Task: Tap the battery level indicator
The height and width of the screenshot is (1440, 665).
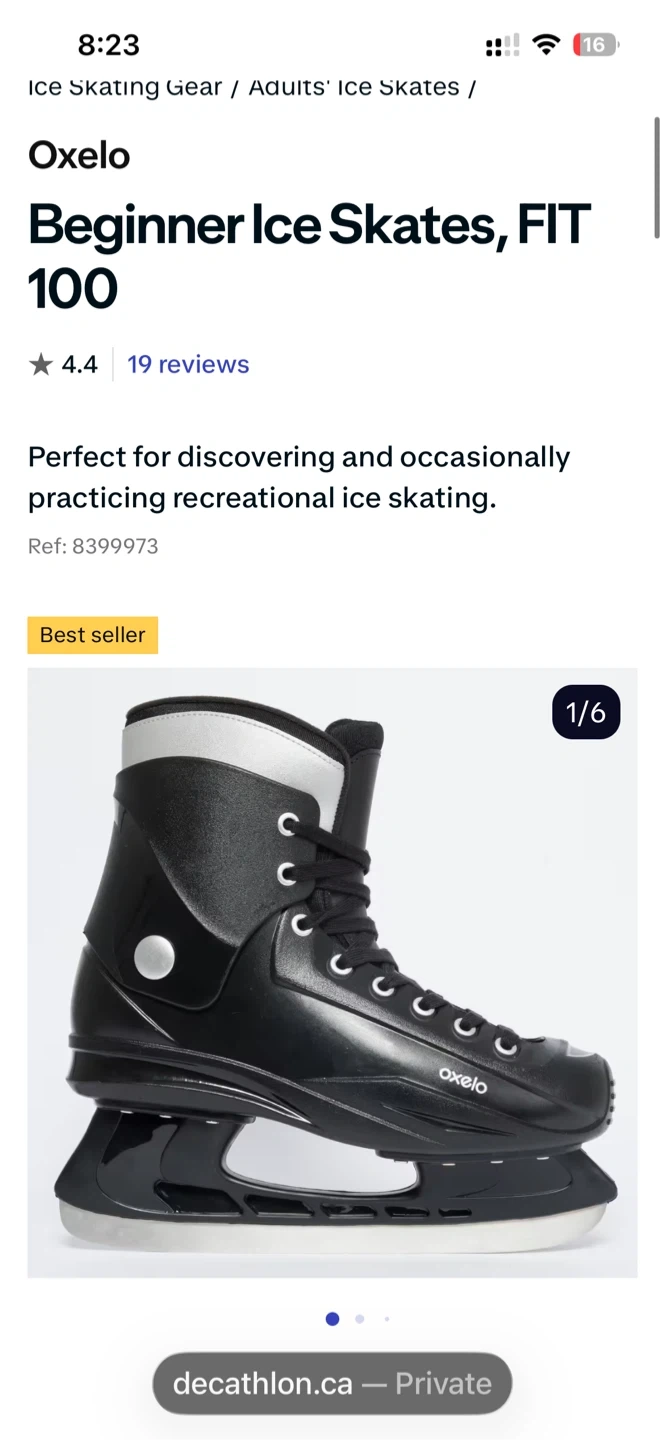Action: [x=594, y=45]
